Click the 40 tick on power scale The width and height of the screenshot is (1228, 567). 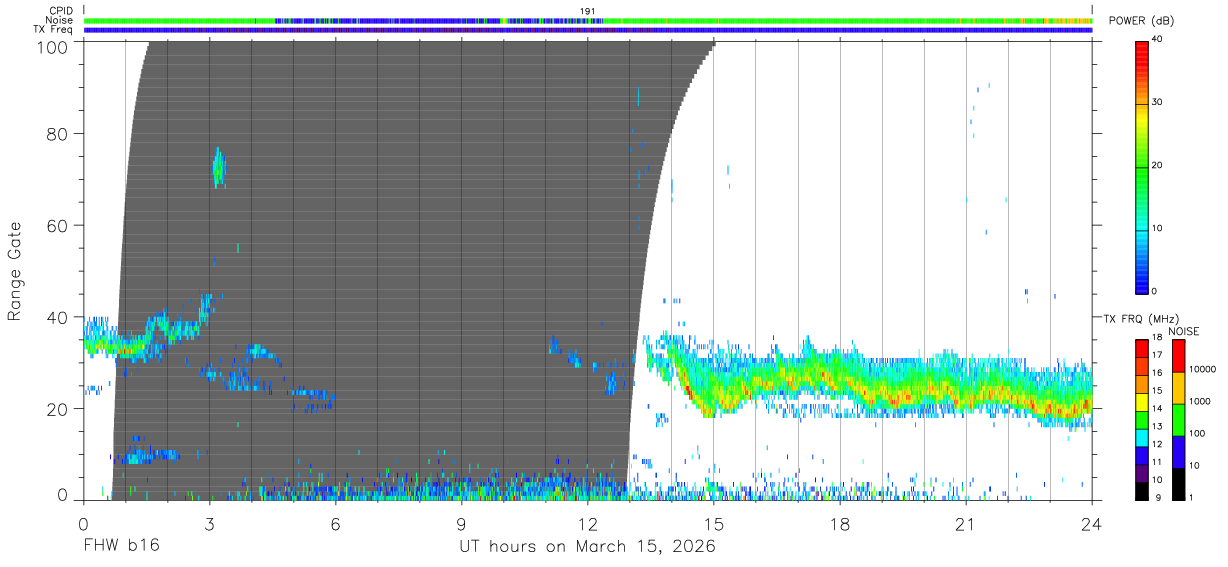point(1158,40)
